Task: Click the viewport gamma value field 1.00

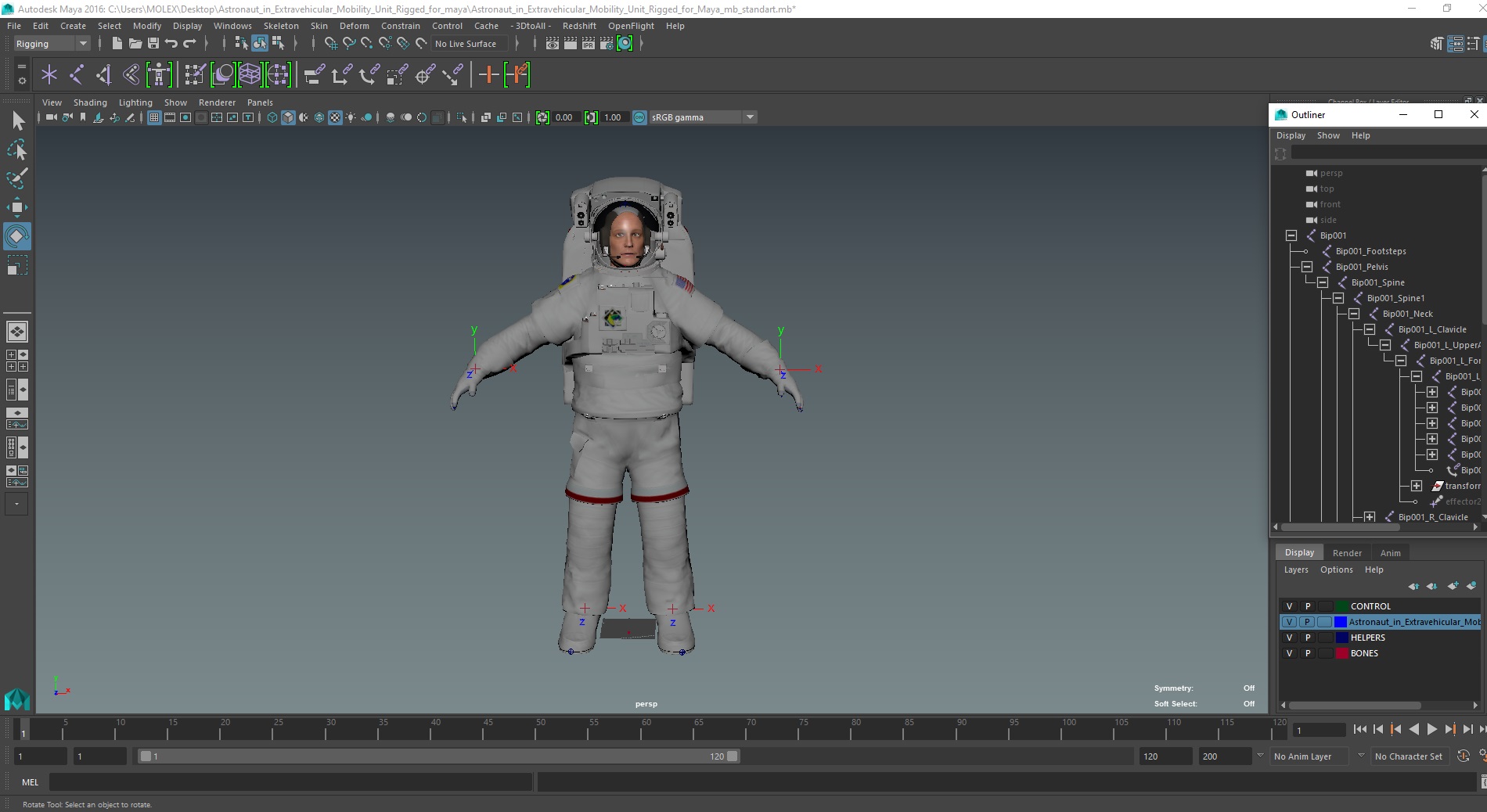Action: (614, 117)
